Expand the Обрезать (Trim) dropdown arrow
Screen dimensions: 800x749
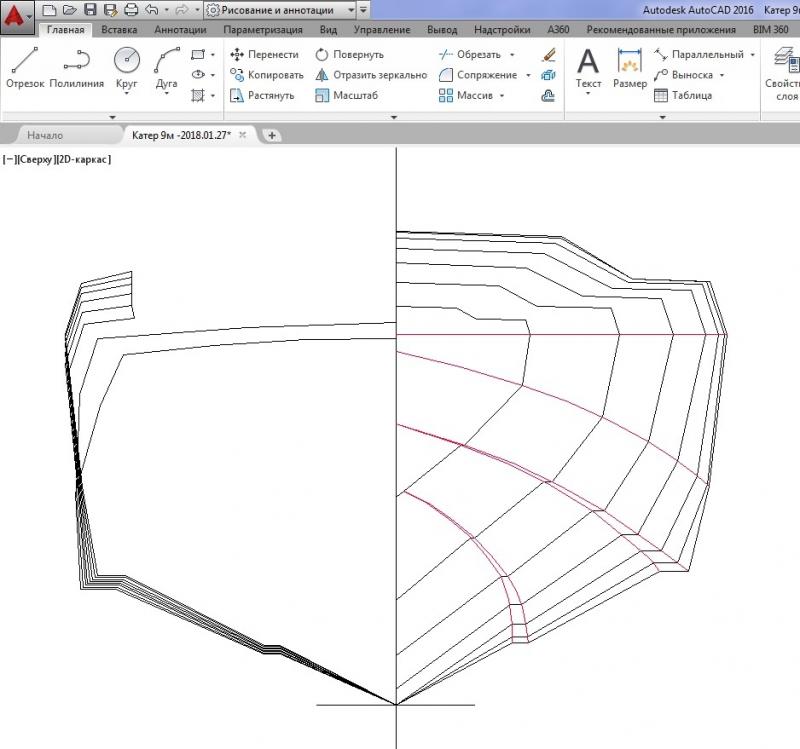tap(512, 55)
